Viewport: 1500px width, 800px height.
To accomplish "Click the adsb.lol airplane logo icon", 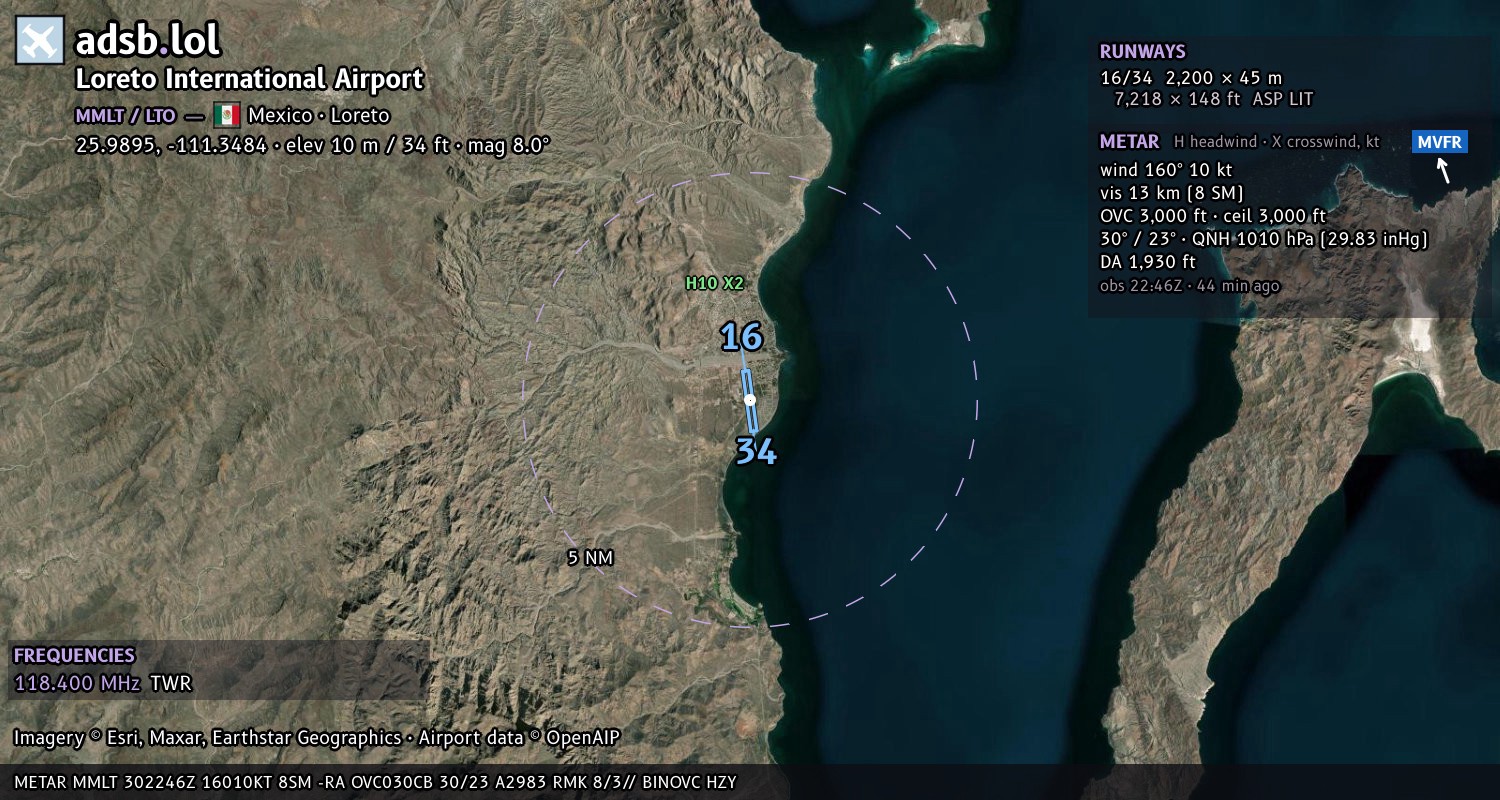I will click(x=40, y=41).
